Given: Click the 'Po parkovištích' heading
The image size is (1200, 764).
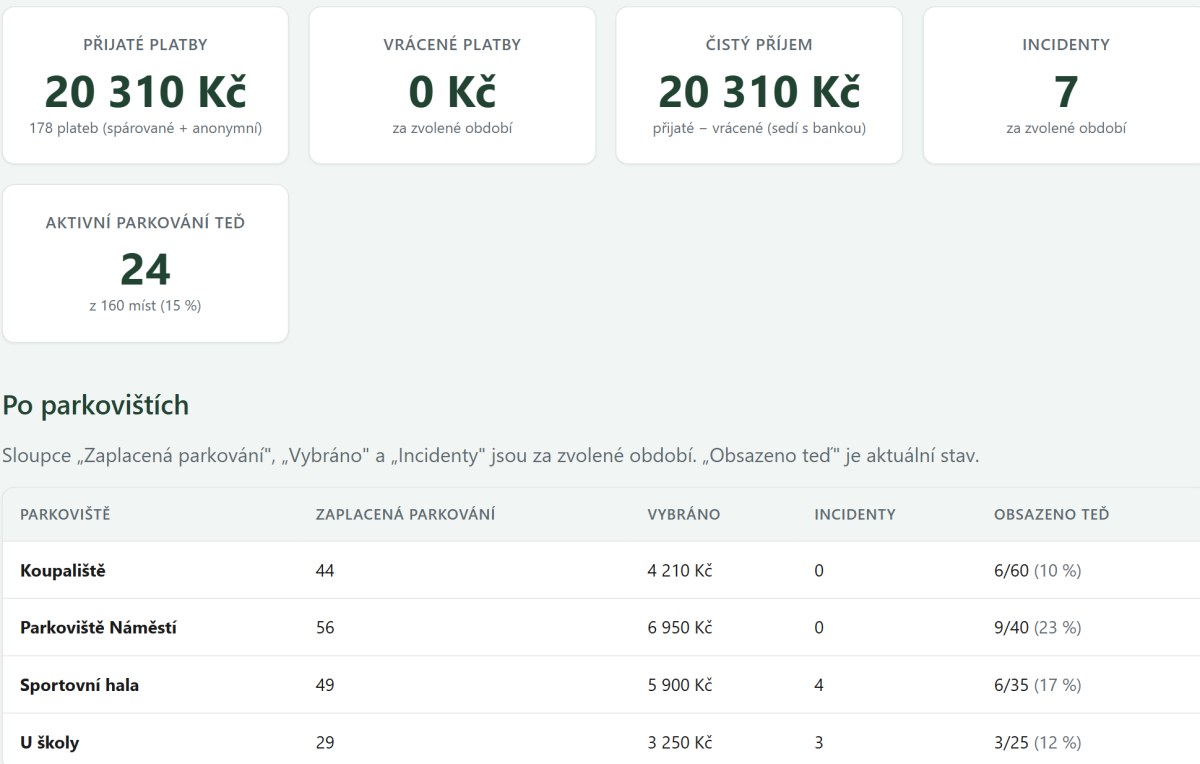Looking at the screenshot, I should (95, 405).
